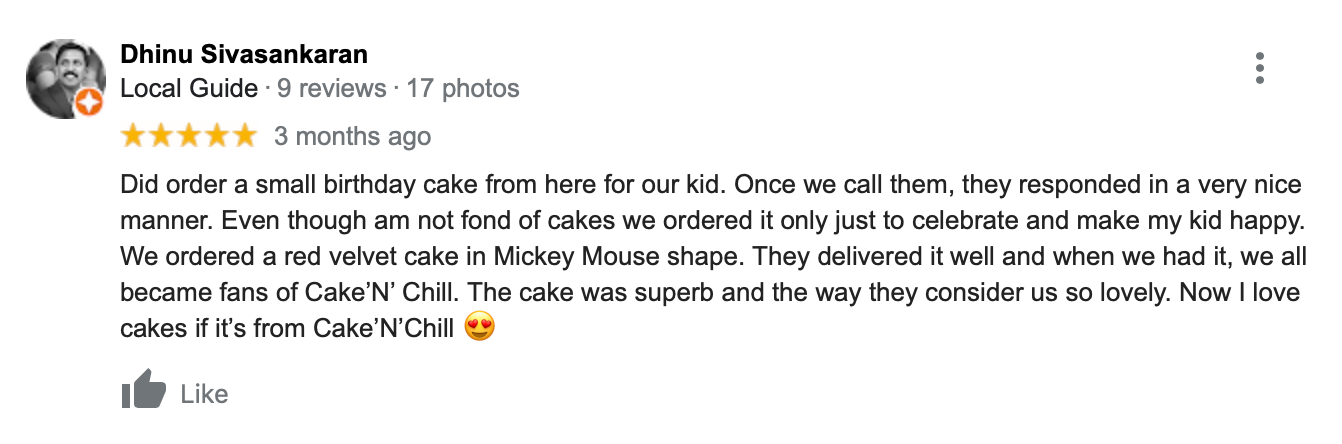The width and height of the screenshot is (1342, 444).
Task: Click the 17 photos count
Action: 463,89
